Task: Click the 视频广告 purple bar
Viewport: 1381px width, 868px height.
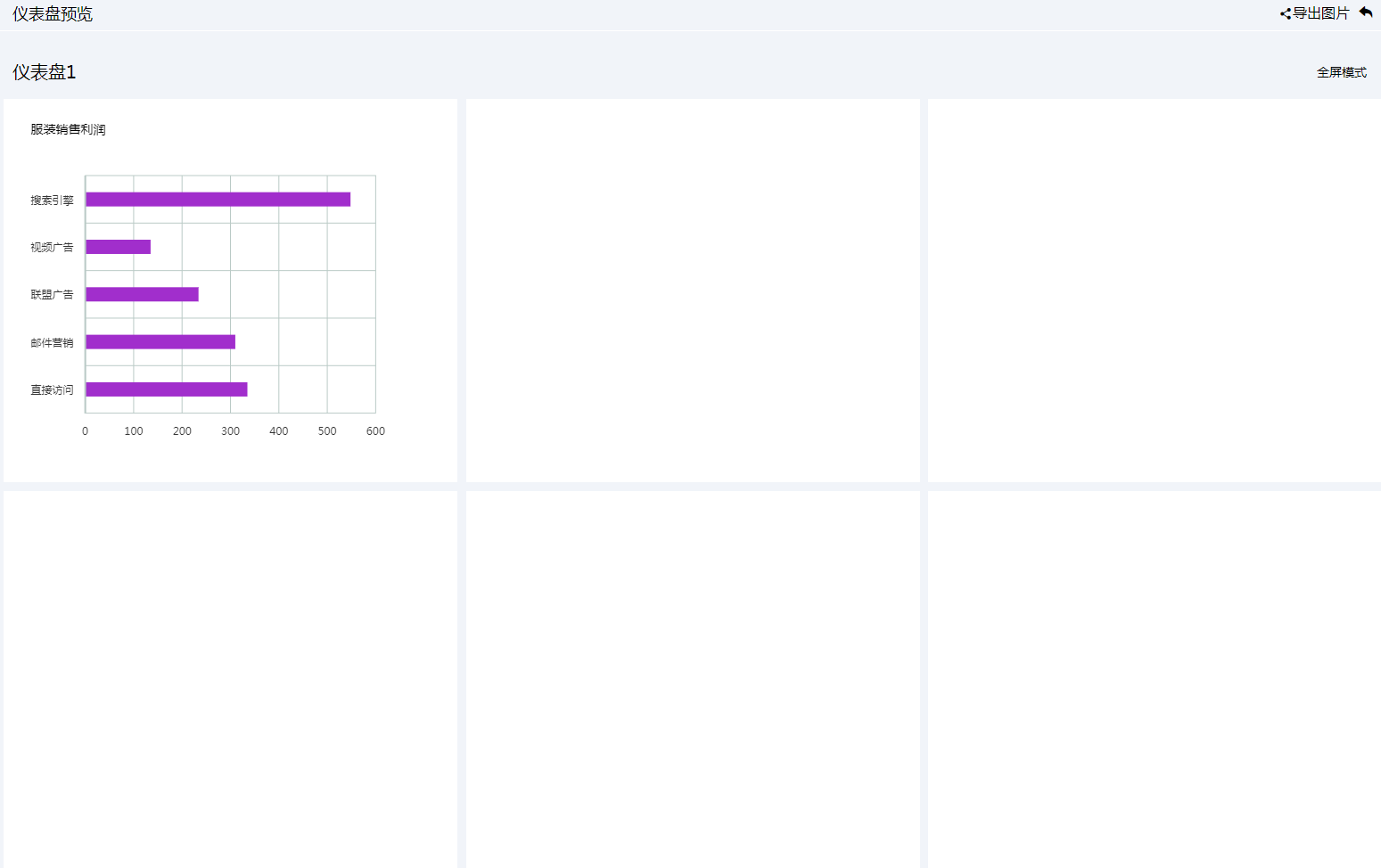Action: coord(118,247)
